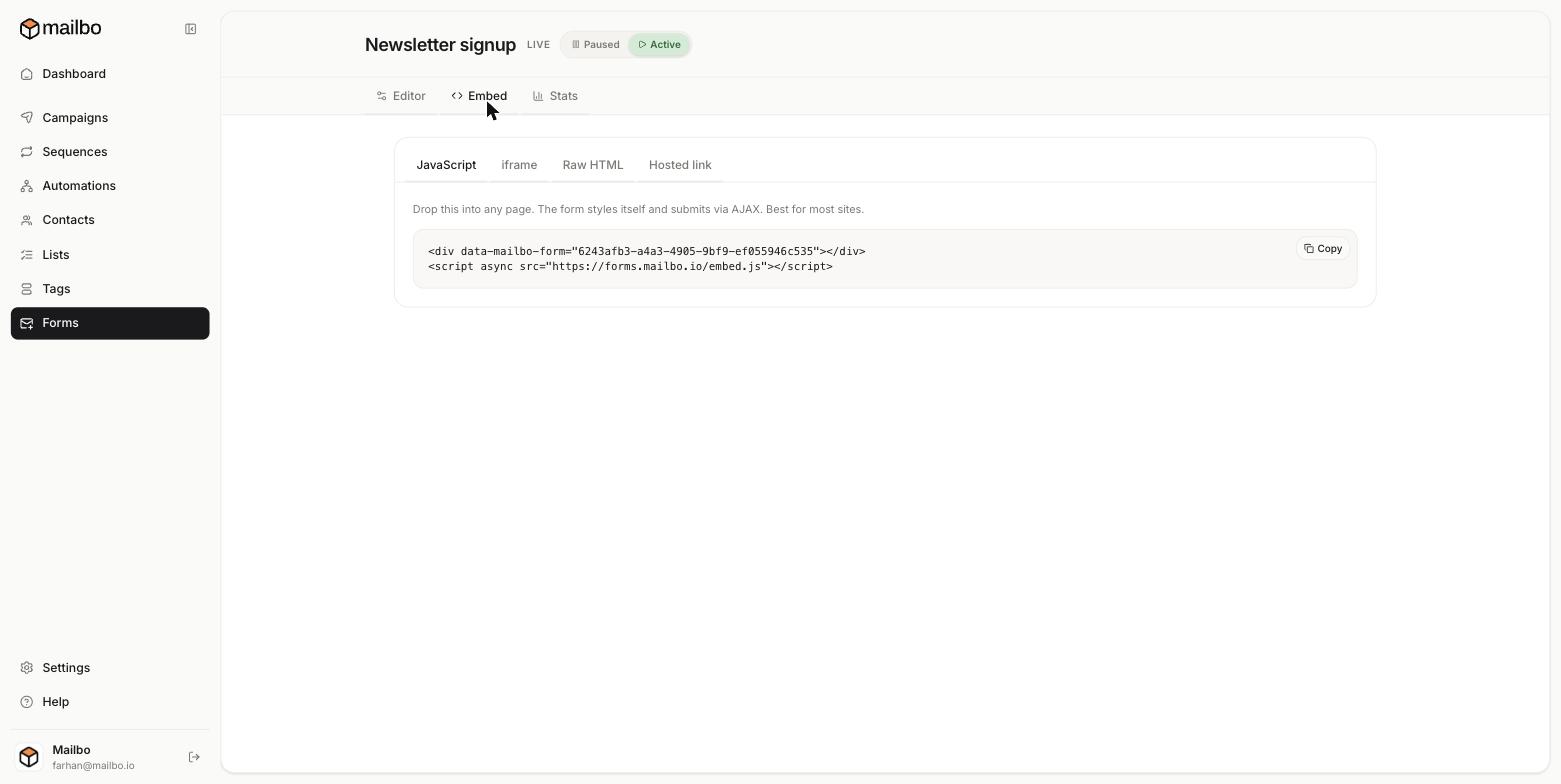Open Dashboard from the sidebar
This screenshot has width=1561, height=784.
(x=110, y=74)
